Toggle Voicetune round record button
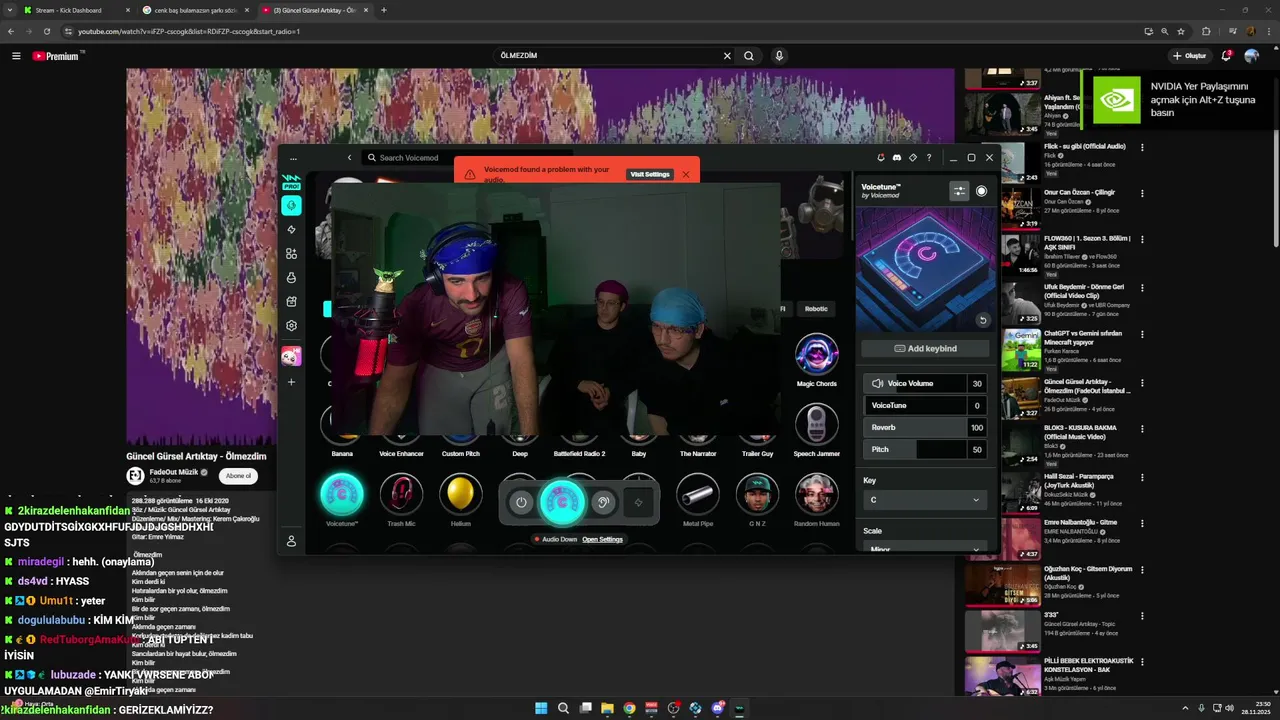 coord(981,191)
